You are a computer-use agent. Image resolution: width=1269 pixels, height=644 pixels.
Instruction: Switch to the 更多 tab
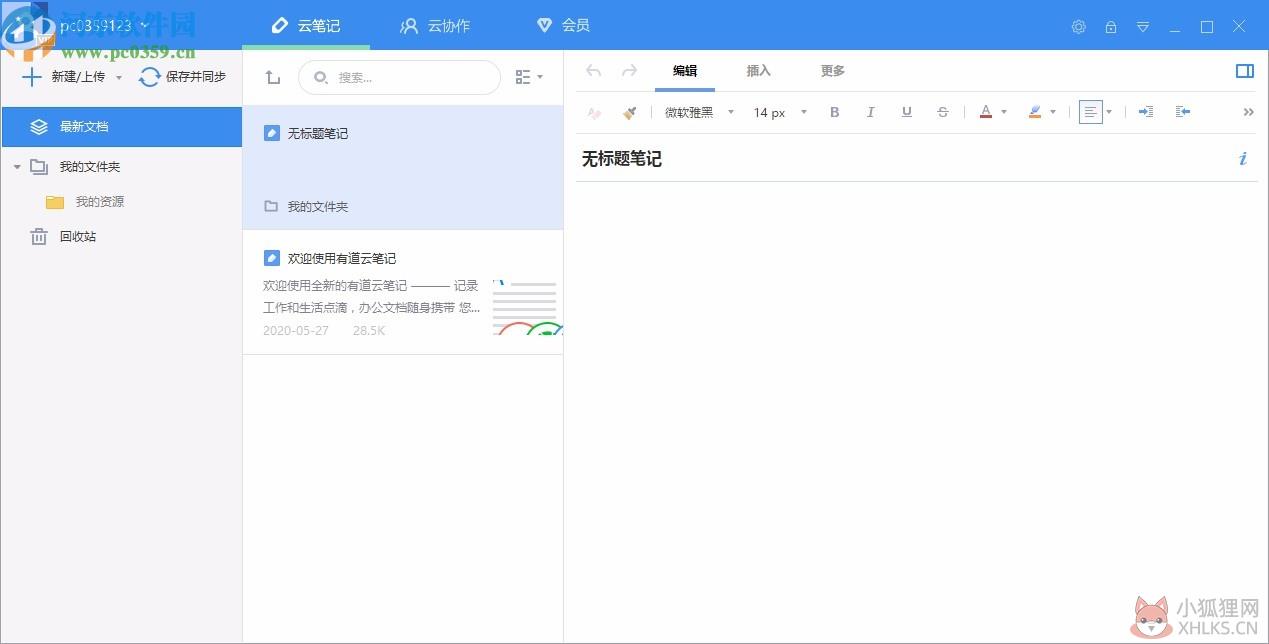[x=833, y=71]
